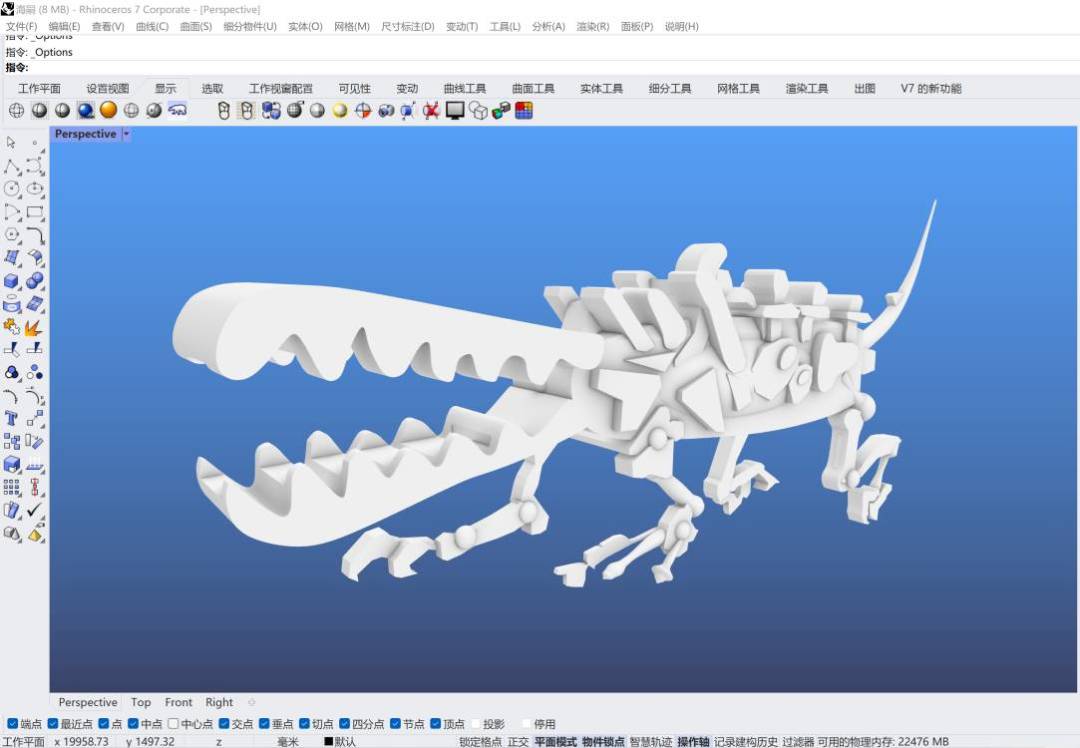Switch to the 实体工具 toolbar tab
Image resolution: width=1080 pixels, height=748 pixels.
coord(601,88)
